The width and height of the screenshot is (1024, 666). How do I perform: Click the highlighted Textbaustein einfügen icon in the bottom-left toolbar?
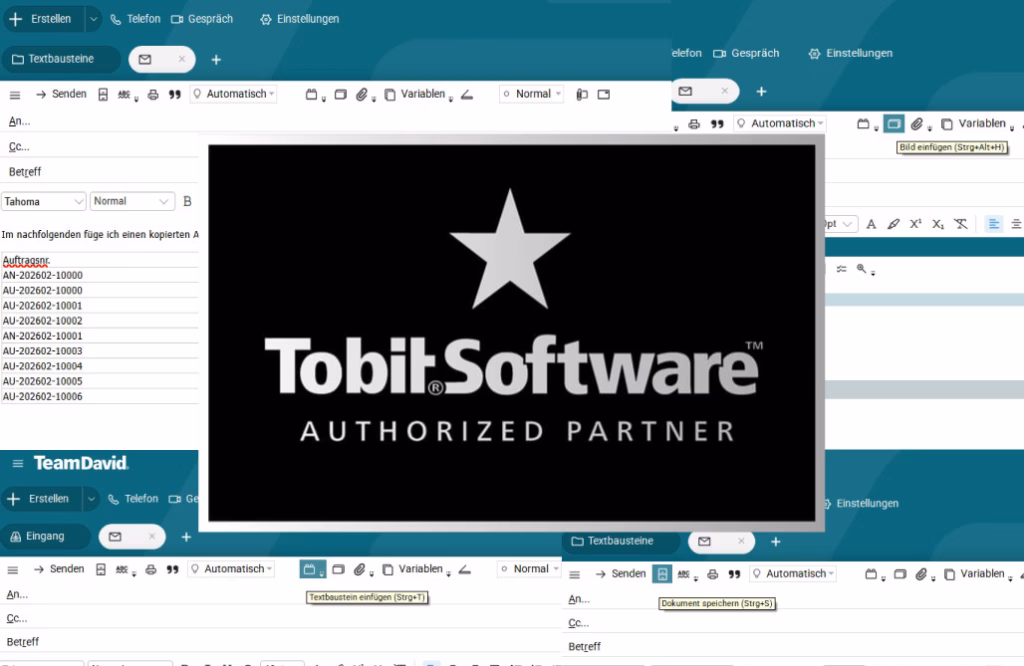[313, 569]
